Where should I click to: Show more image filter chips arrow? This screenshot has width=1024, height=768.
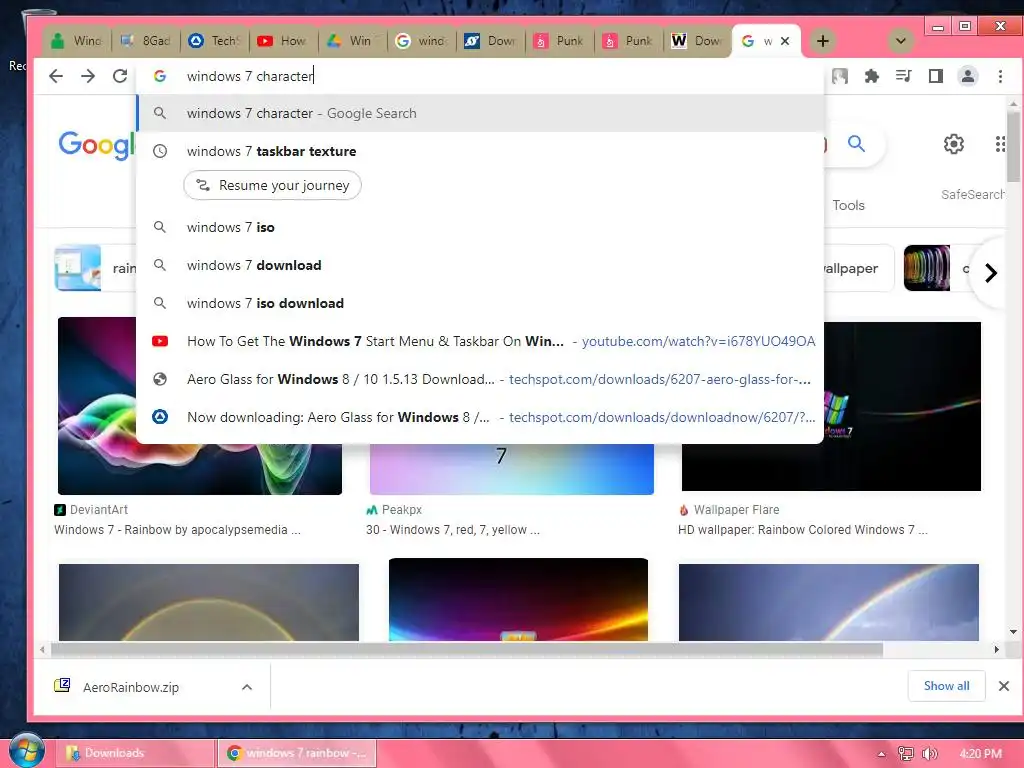pyautogui.click(x=991, y=272)
